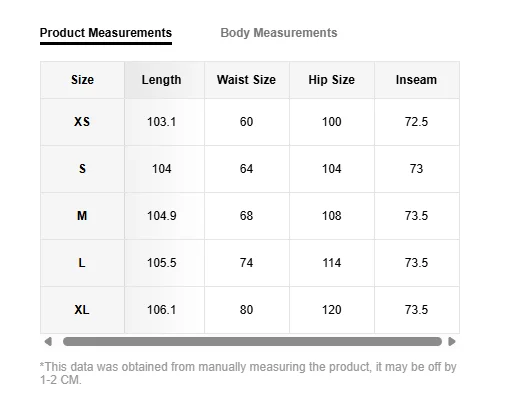Click the horizontal scrollbar thumb

[x=252, y=341]
